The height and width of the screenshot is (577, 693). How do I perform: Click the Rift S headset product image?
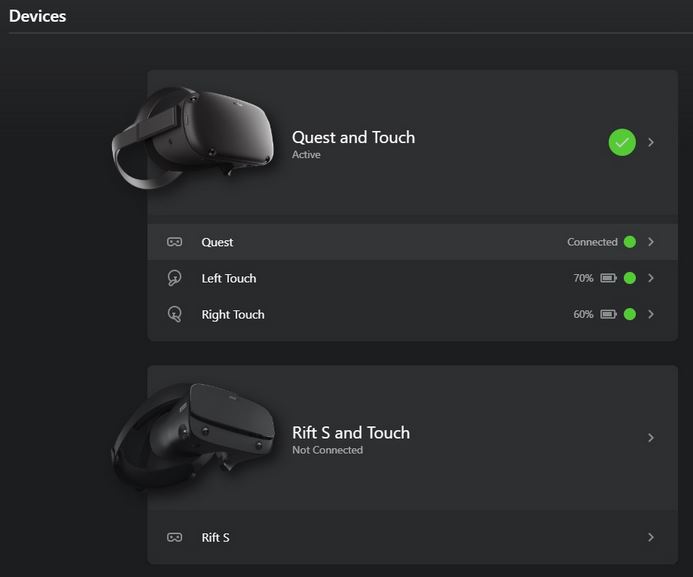click(x=193, y=436)
